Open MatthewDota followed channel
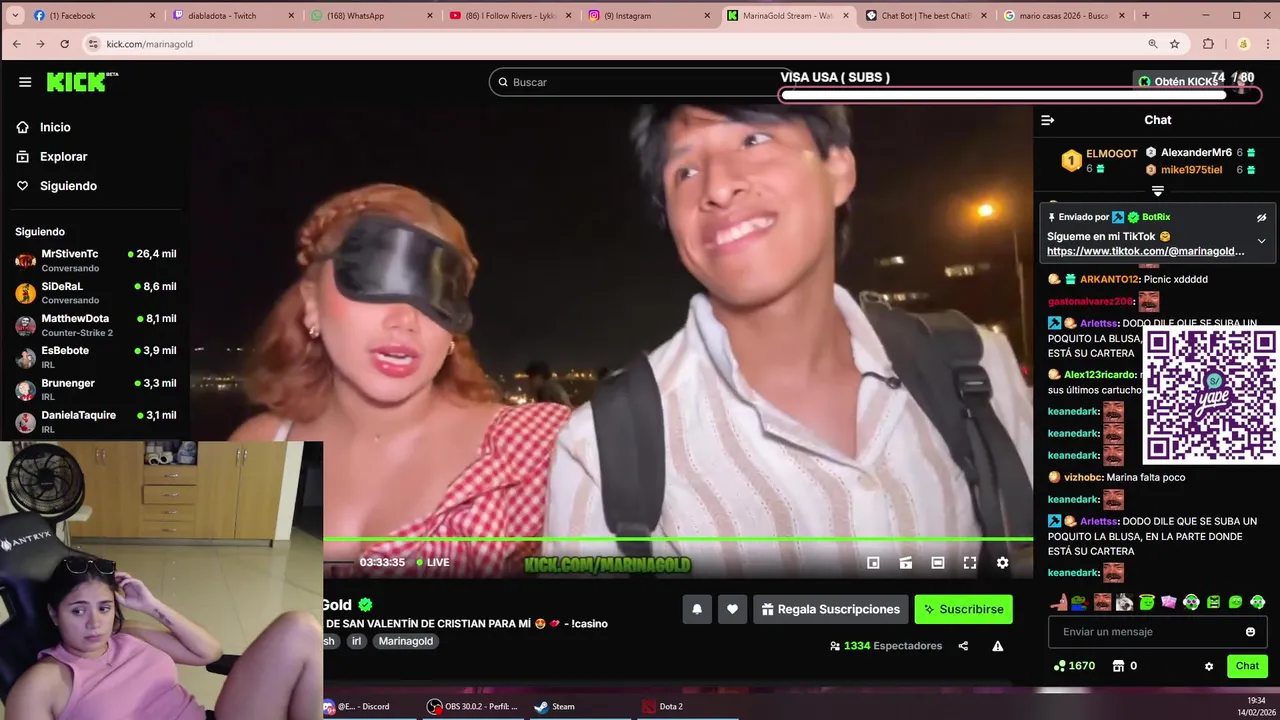The width and height of the screenshot is (1280, 720). [x=96, y=325]
